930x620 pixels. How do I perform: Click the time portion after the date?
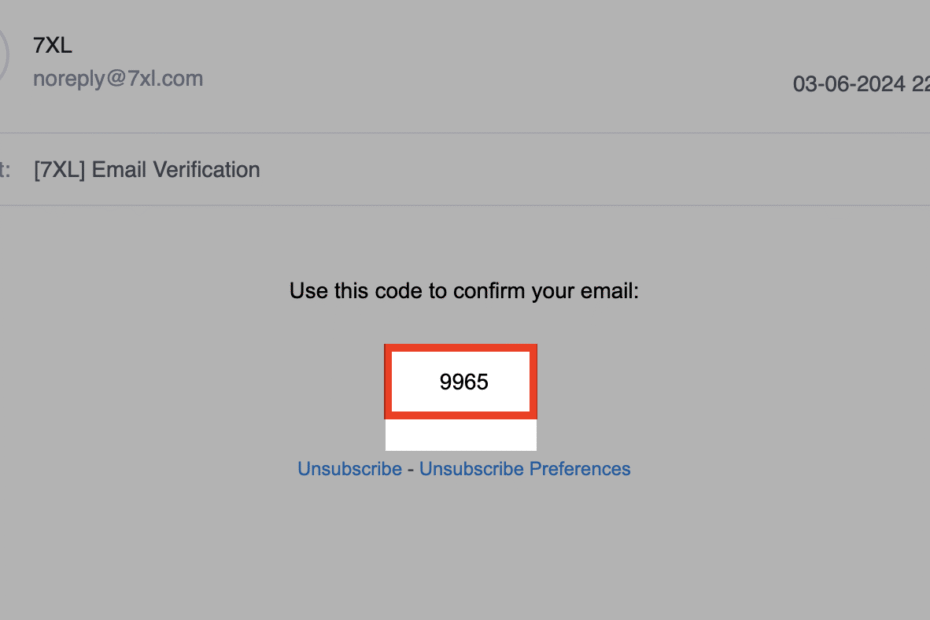(918, 84)
